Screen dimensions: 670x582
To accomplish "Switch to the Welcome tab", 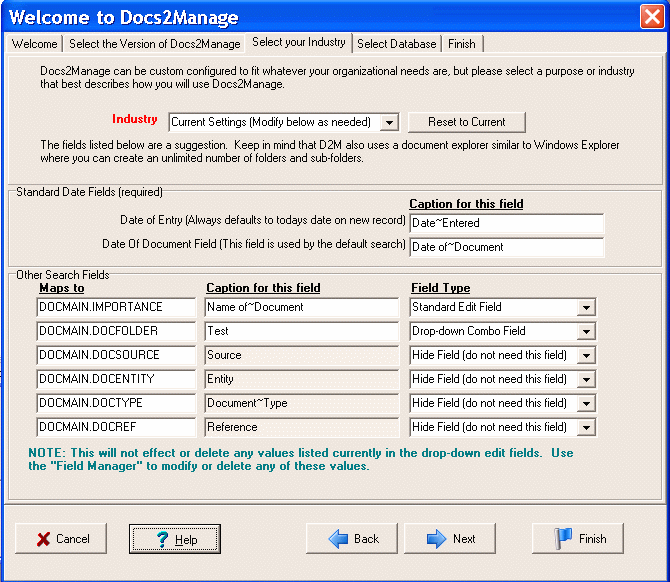I will [x=34, y=44].
